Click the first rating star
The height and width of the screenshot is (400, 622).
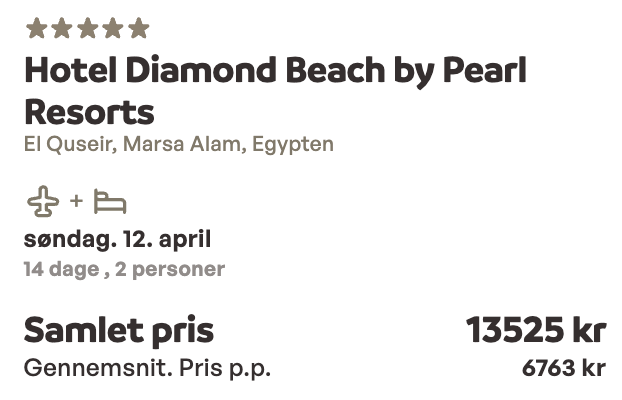[36, 28]
